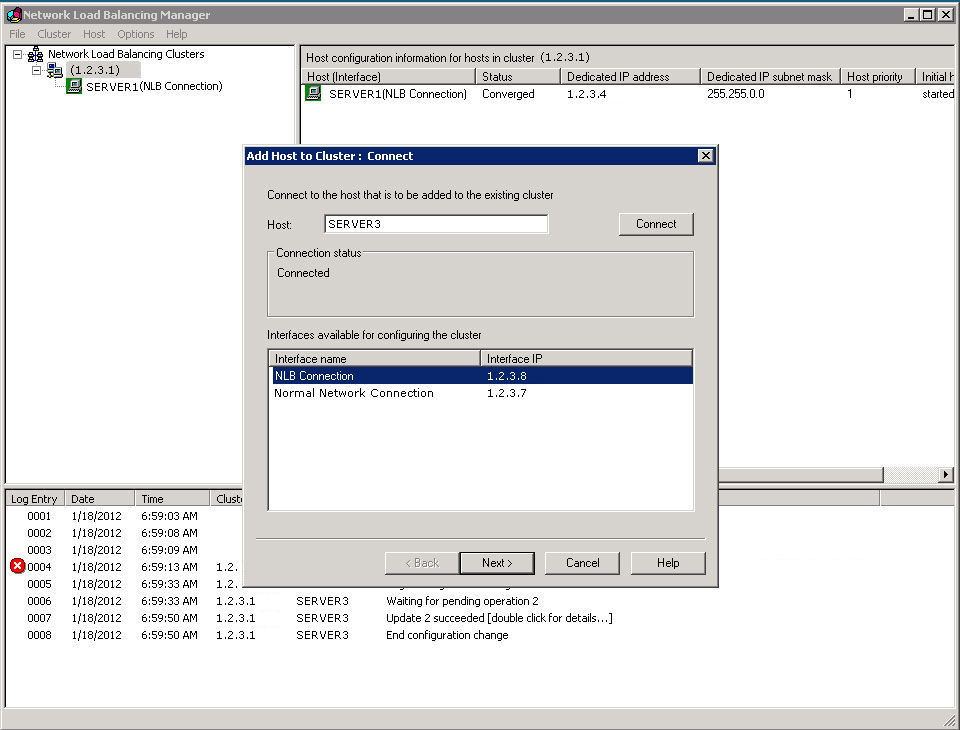Click the Log Entry column header
Screen dimensions: 960x730
coord(34,499)
